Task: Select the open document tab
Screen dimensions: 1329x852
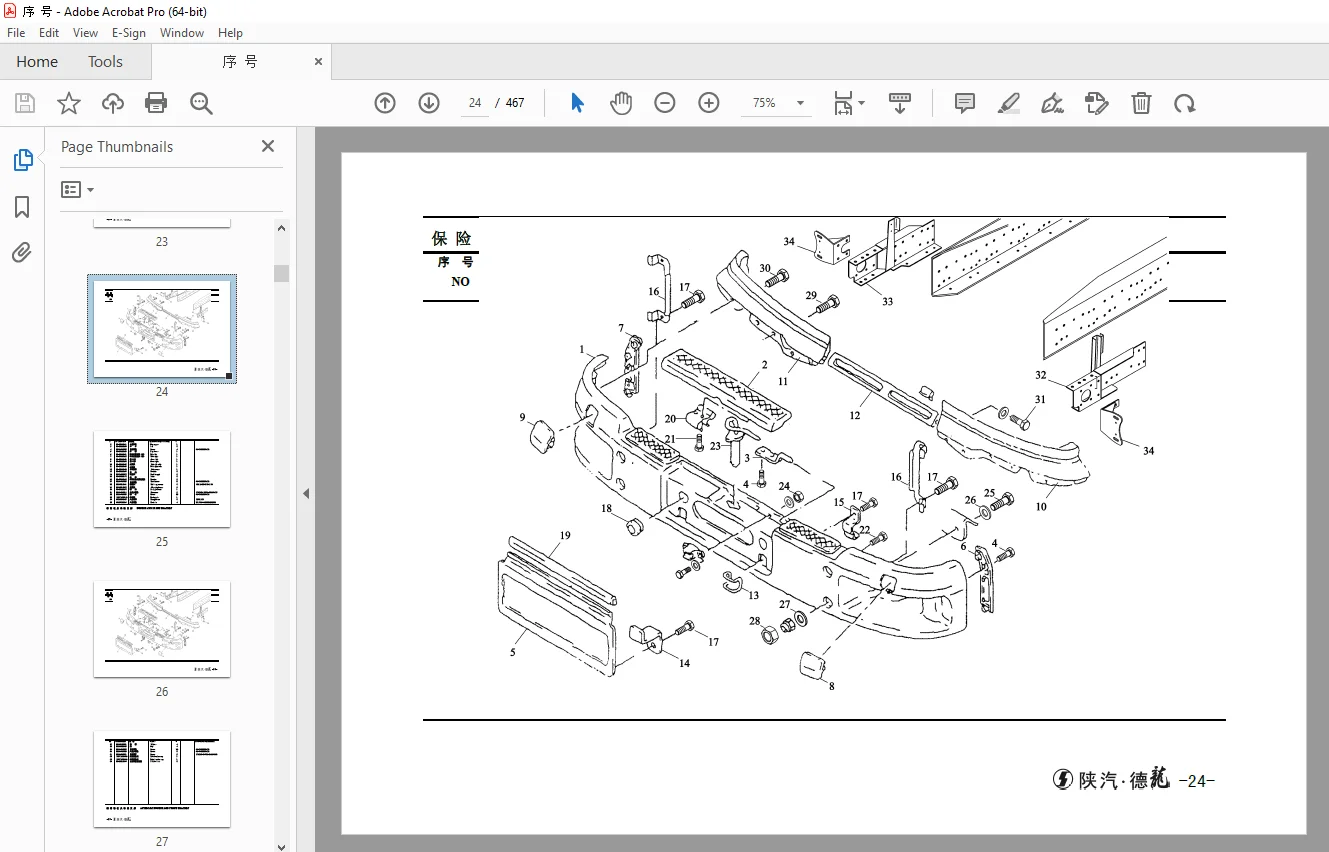Action: click(241, 61)
